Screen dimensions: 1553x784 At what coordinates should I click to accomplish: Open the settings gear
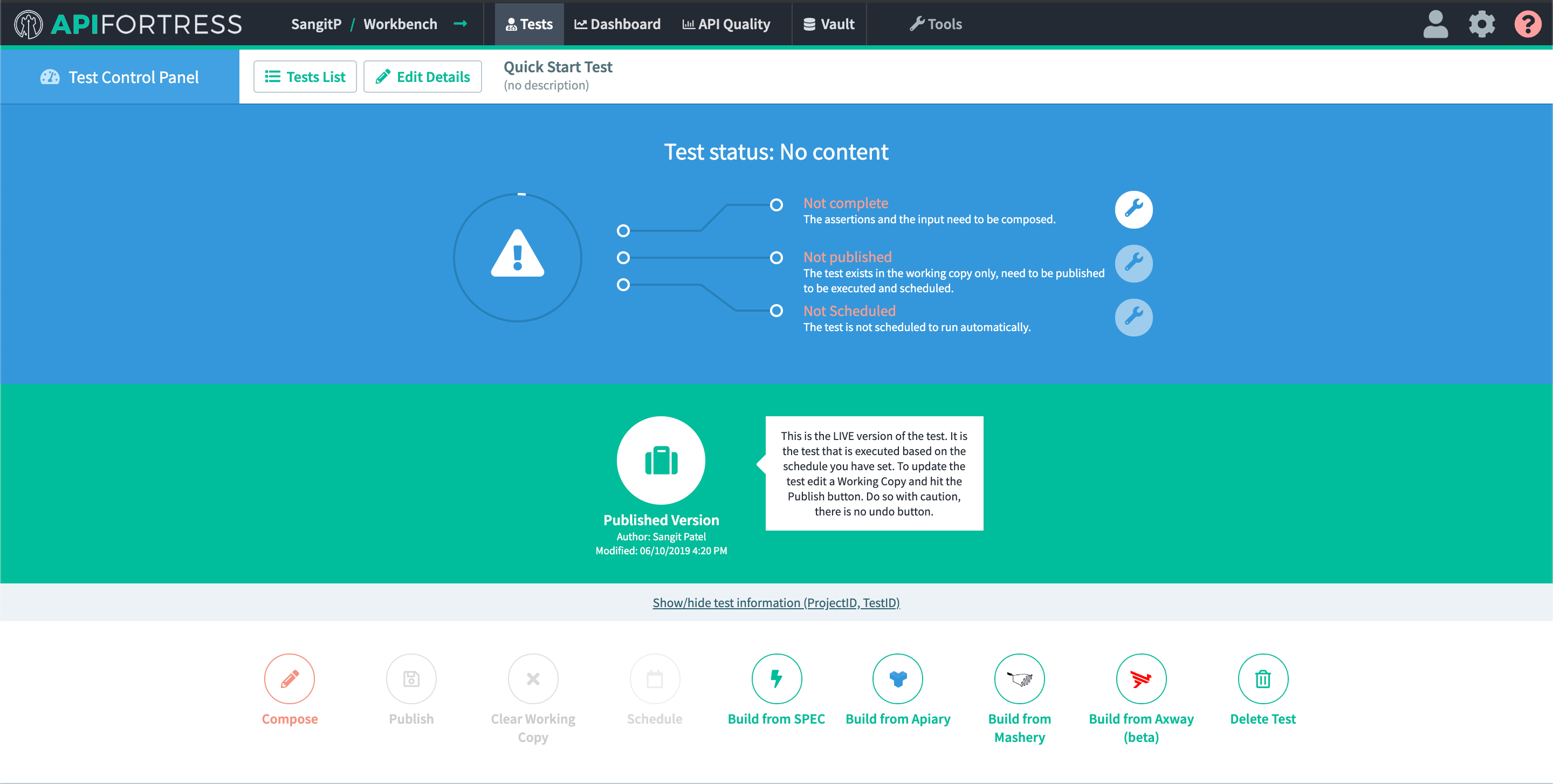(x=1482, y=24)
